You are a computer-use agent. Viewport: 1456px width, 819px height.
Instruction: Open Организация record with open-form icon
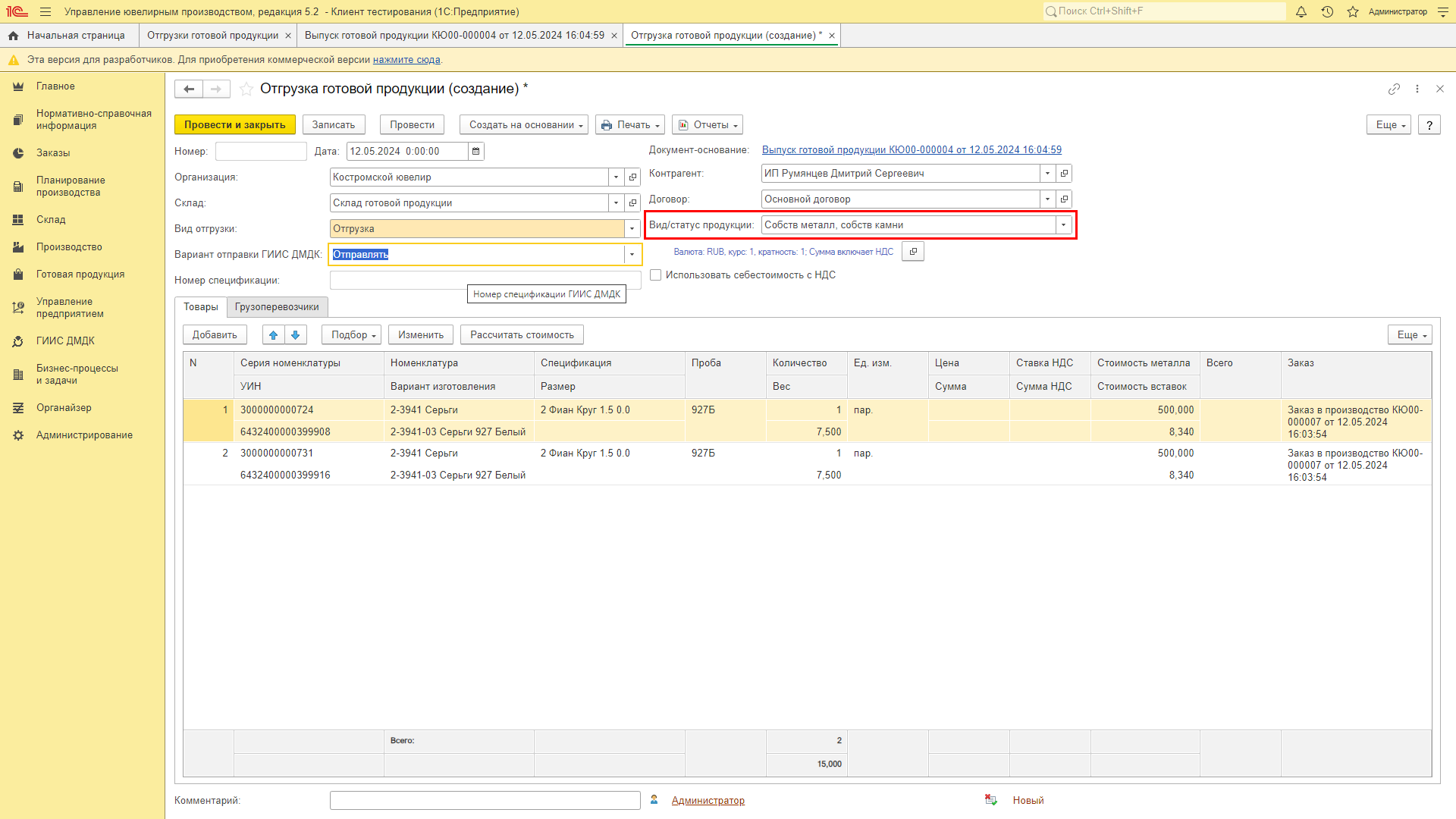tap(632, 177)
